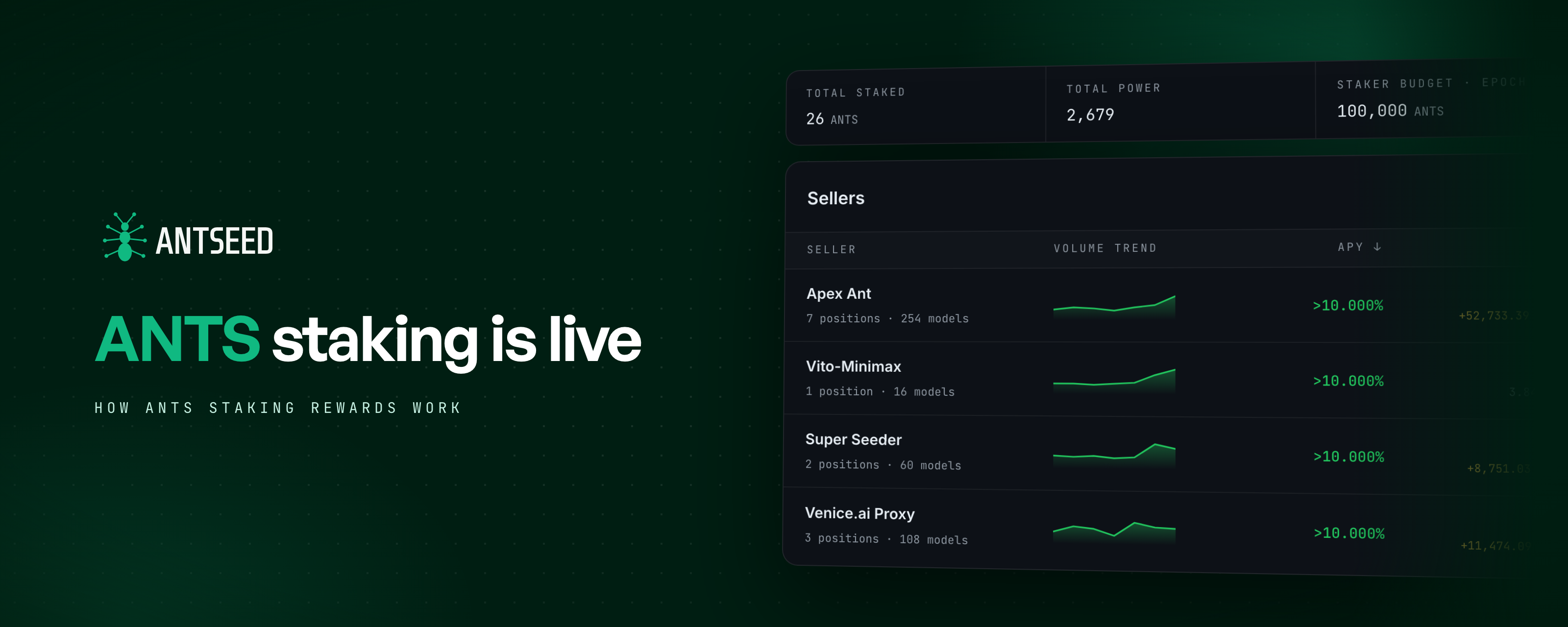
Task: Click the AntSeed ant logo icon
Action: [x=125, y=237]
